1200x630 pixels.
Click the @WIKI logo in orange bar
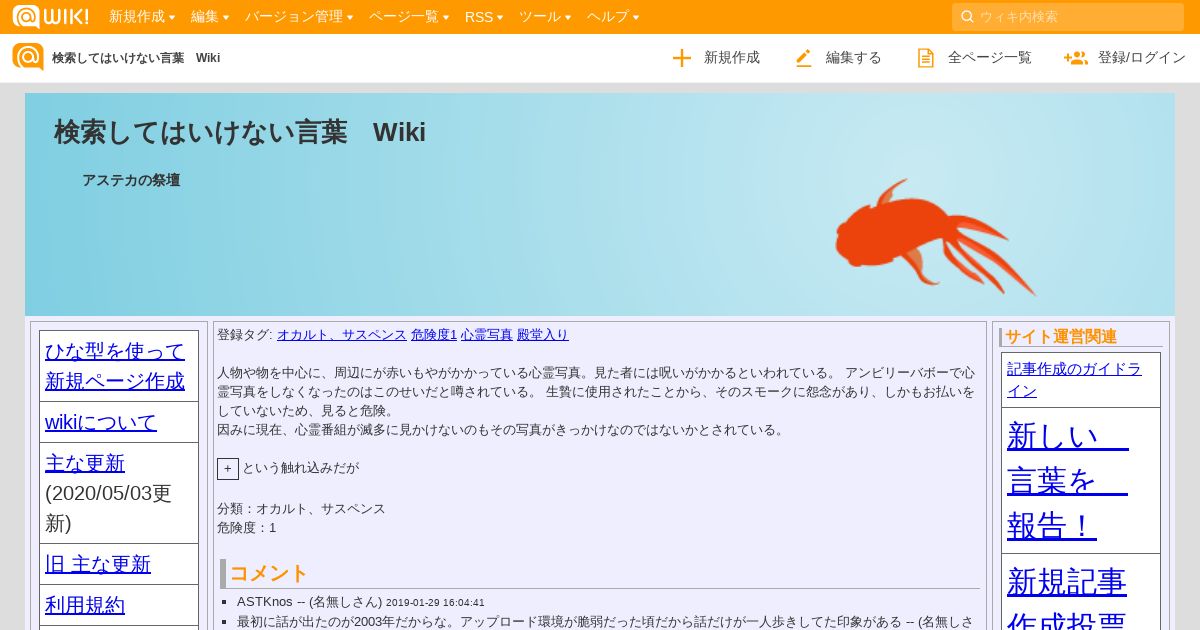pos(50,16)
